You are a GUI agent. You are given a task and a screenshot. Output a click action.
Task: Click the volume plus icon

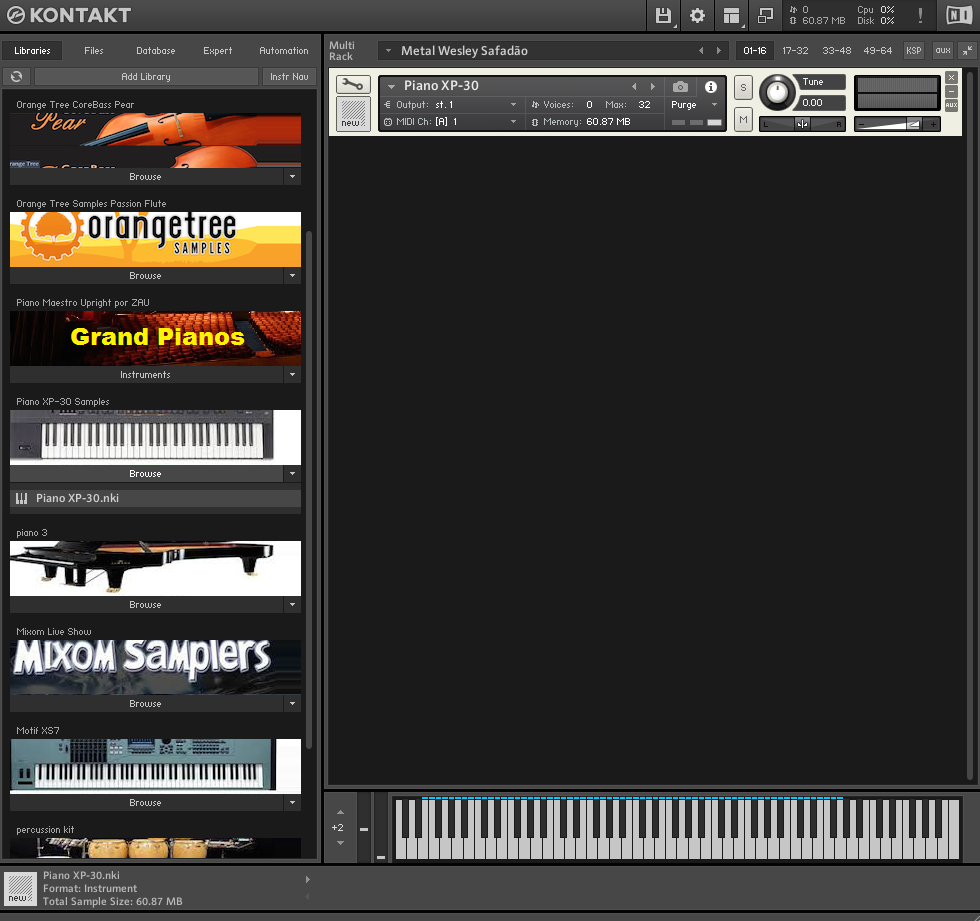933,124
